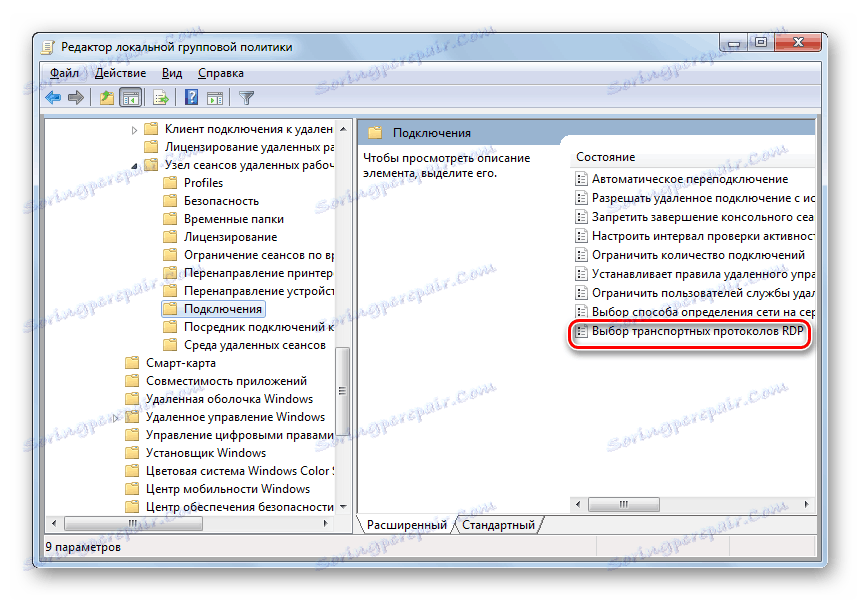Click the Filter funnel toolbar icon
This screenshot has width=861, height=601.
click(247, 98)
